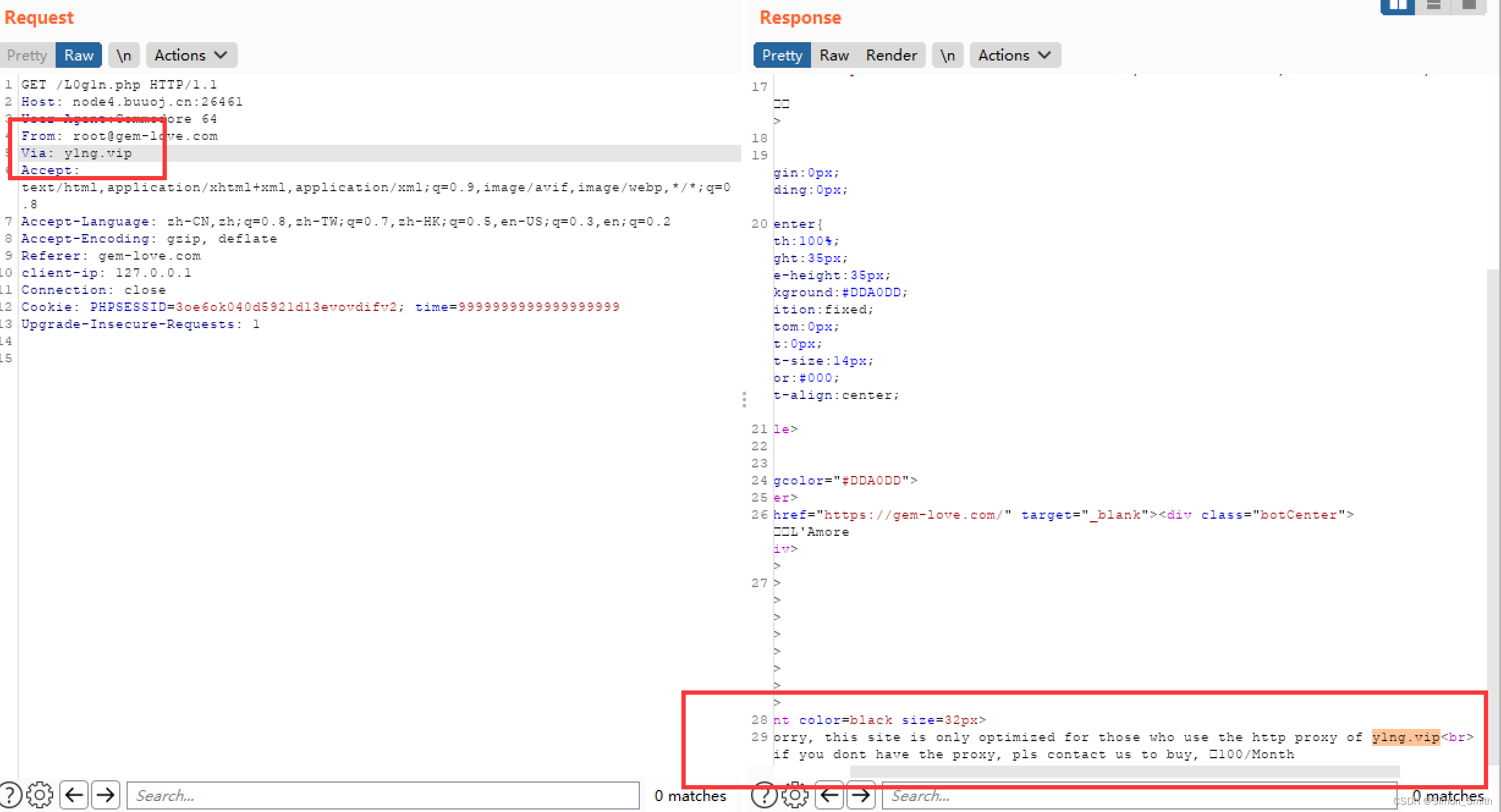Open the Response Render tab

(891, 55)
